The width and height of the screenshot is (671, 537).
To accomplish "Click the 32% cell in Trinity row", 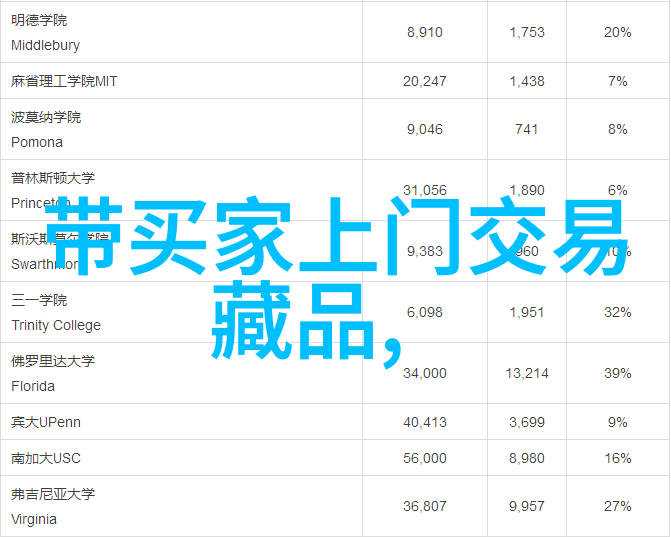I will coord(618,312).
